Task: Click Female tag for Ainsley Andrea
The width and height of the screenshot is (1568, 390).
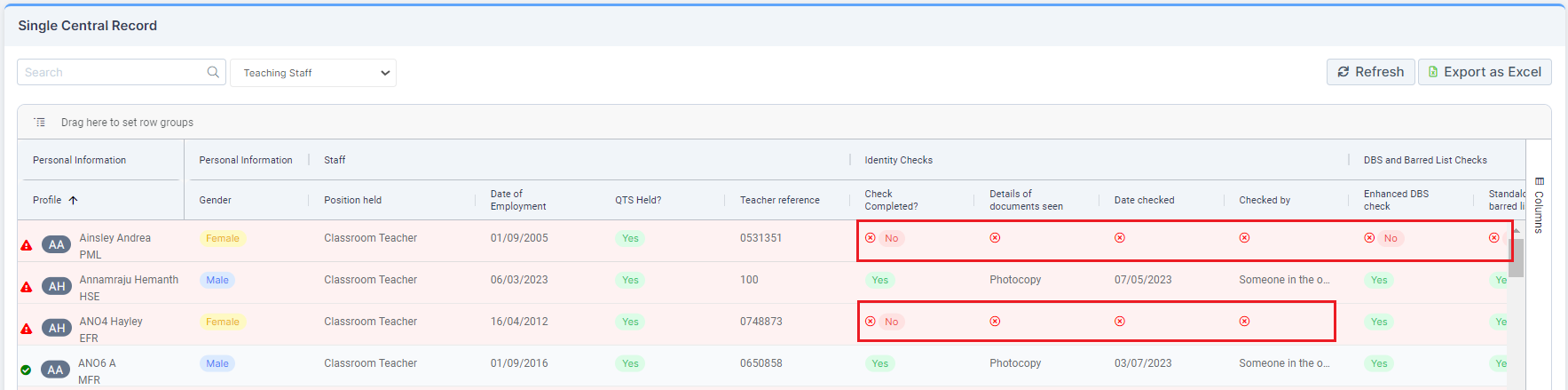Action: point(223,238)
